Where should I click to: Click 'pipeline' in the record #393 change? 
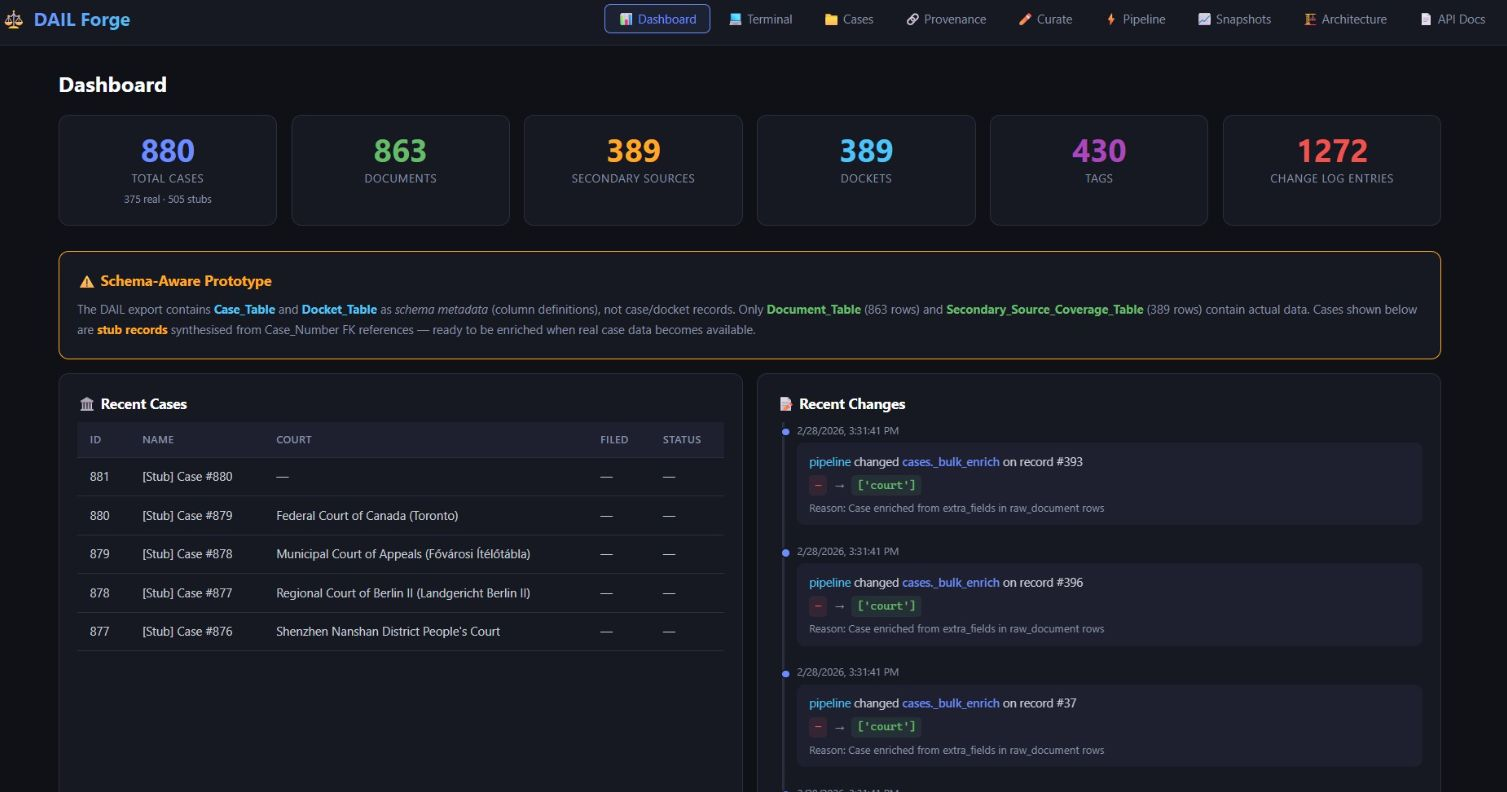830,462
